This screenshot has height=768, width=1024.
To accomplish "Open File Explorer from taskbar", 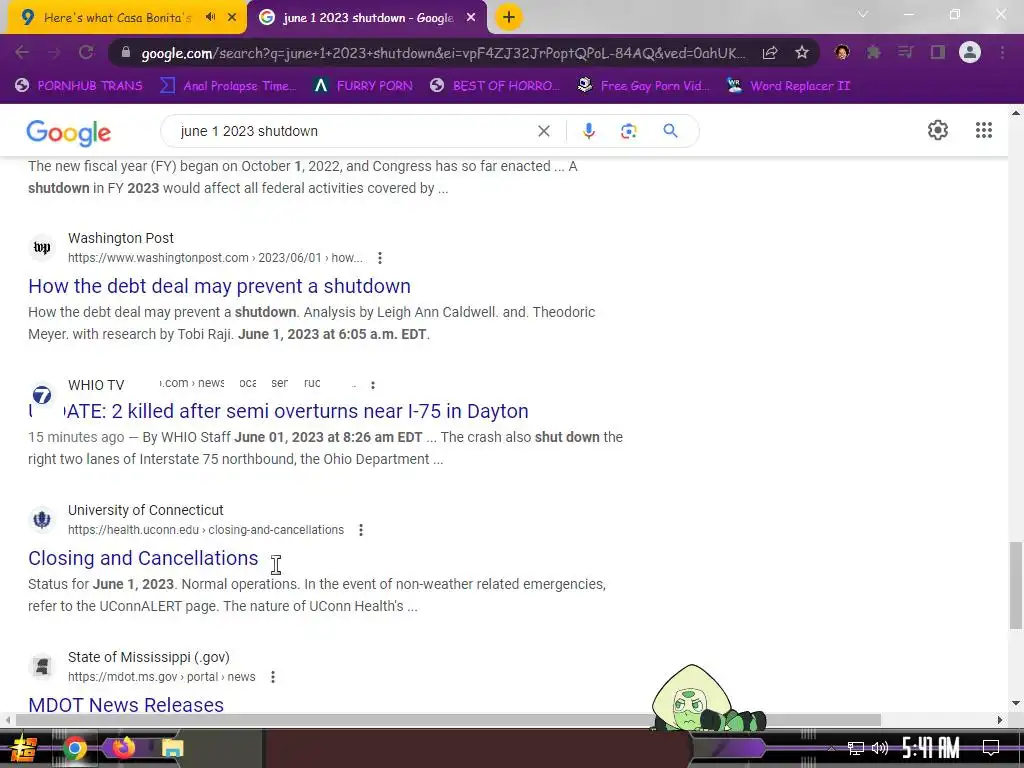I will (172, 748).
